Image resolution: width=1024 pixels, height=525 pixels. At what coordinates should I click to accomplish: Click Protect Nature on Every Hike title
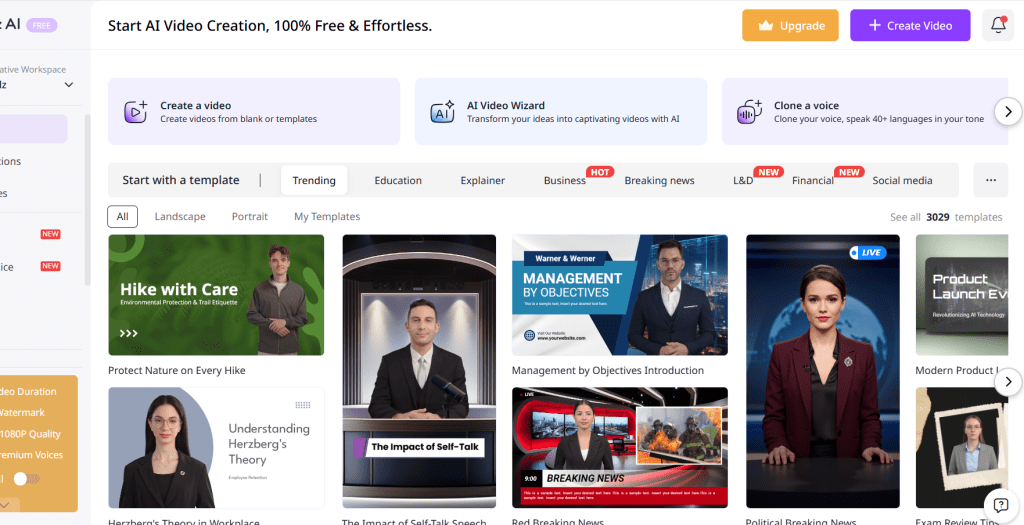pyautogui.click(x=176, y=370)
